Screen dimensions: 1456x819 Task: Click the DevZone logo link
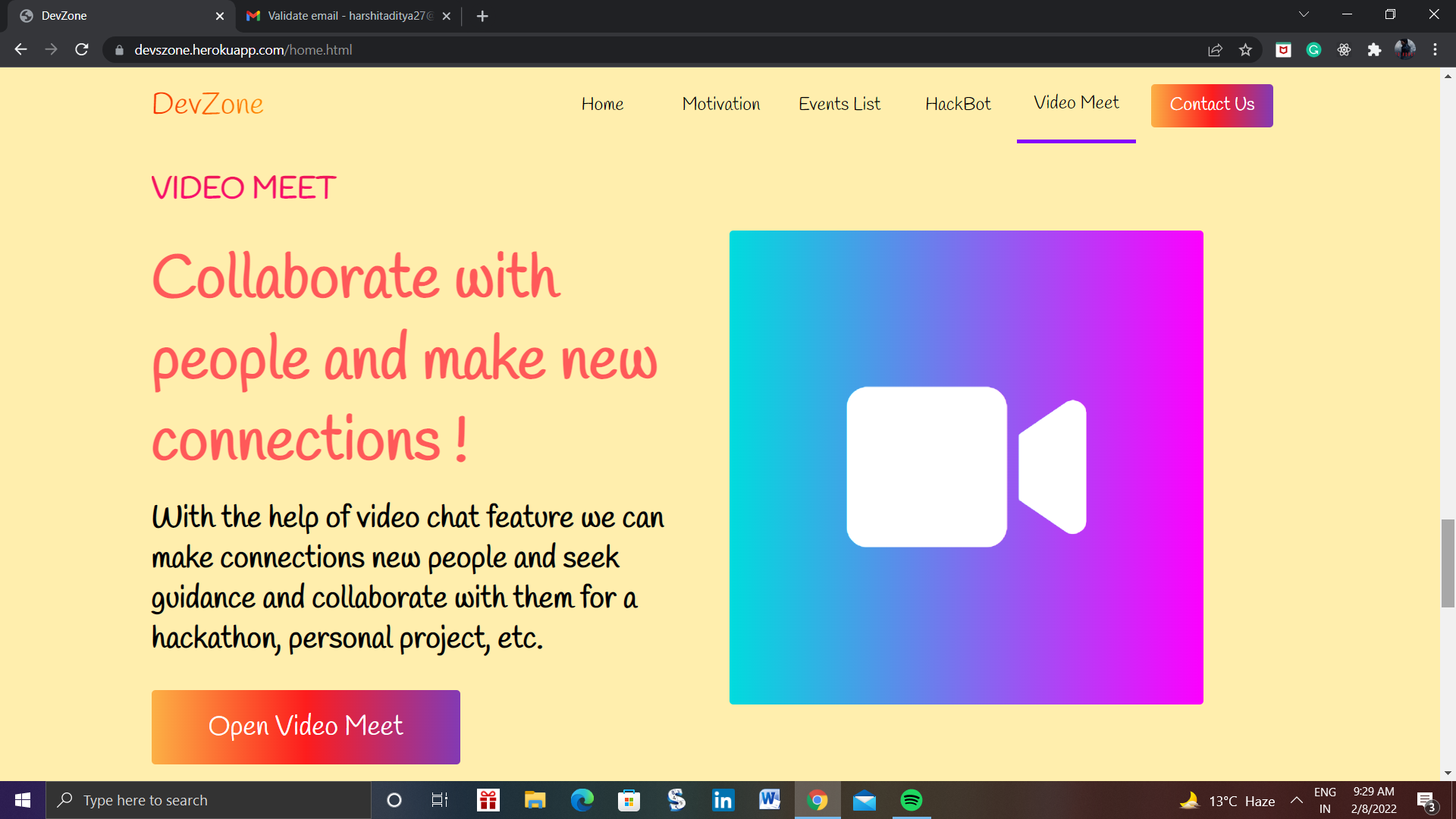(208, 105)
